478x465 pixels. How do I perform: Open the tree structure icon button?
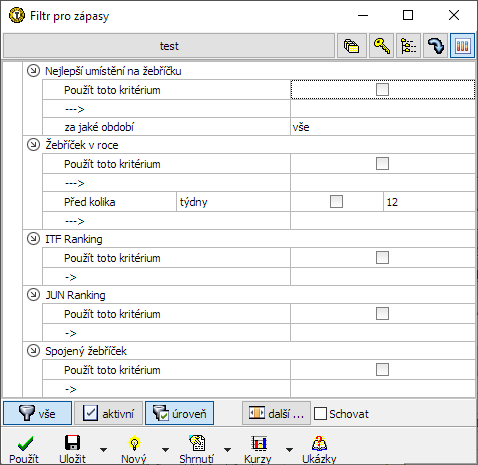[x=408, y=46]
